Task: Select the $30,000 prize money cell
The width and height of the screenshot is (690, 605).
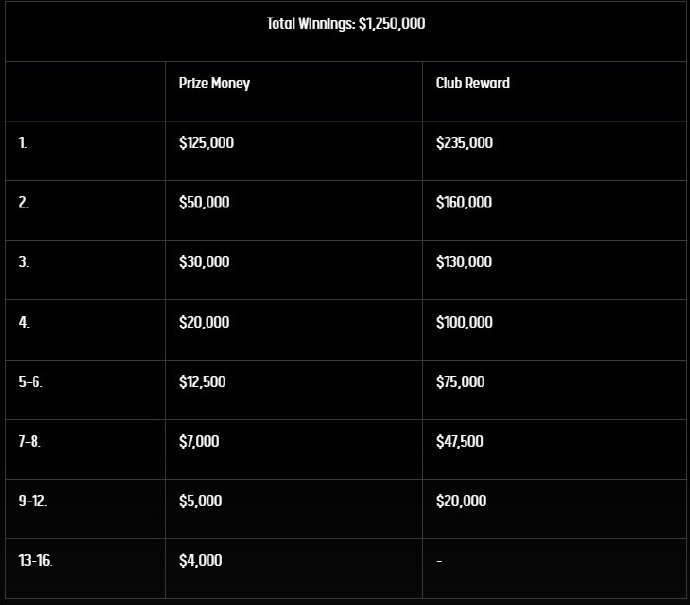Action: 204,262
